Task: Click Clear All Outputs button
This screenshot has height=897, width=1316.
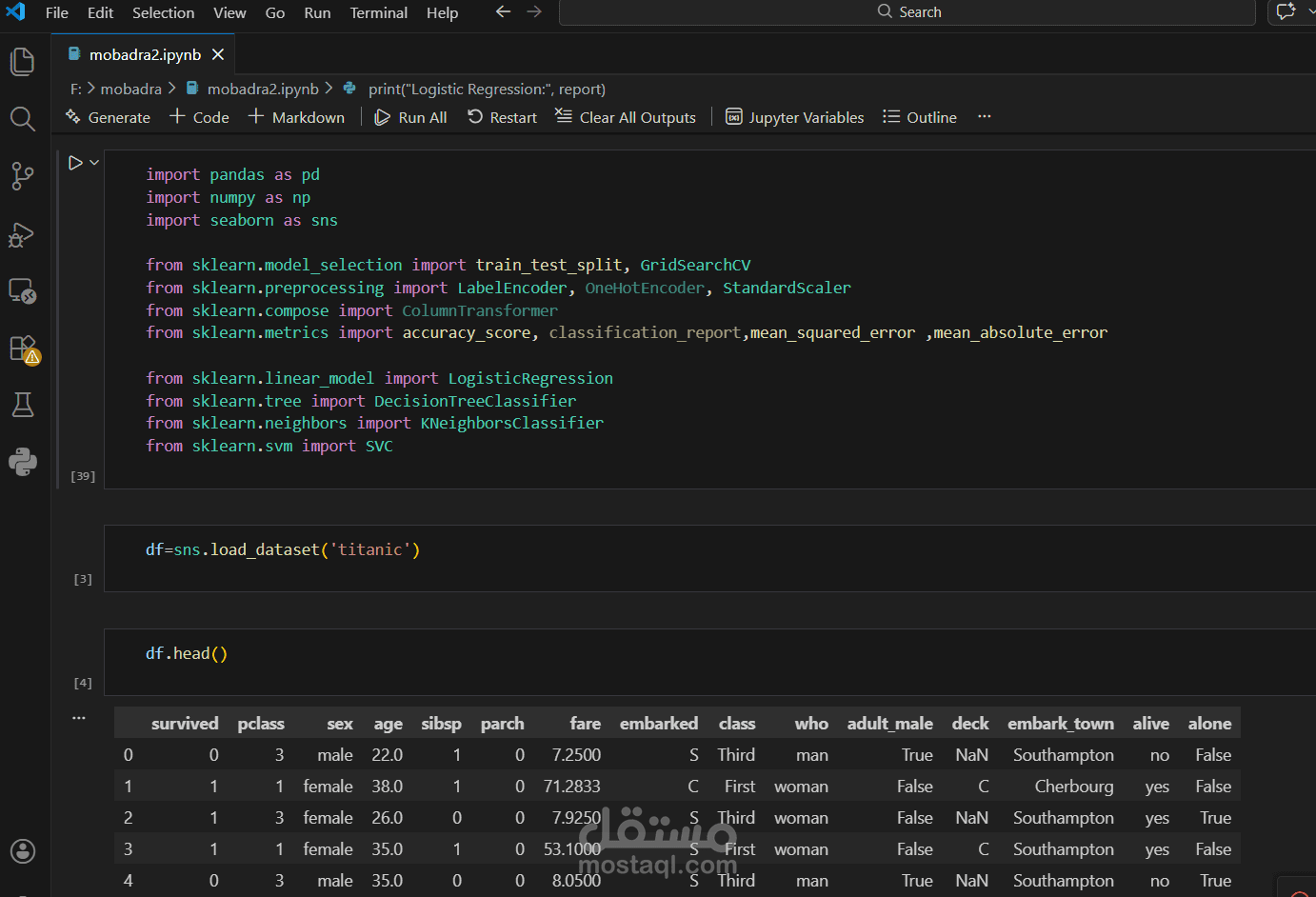Action: 626,117
